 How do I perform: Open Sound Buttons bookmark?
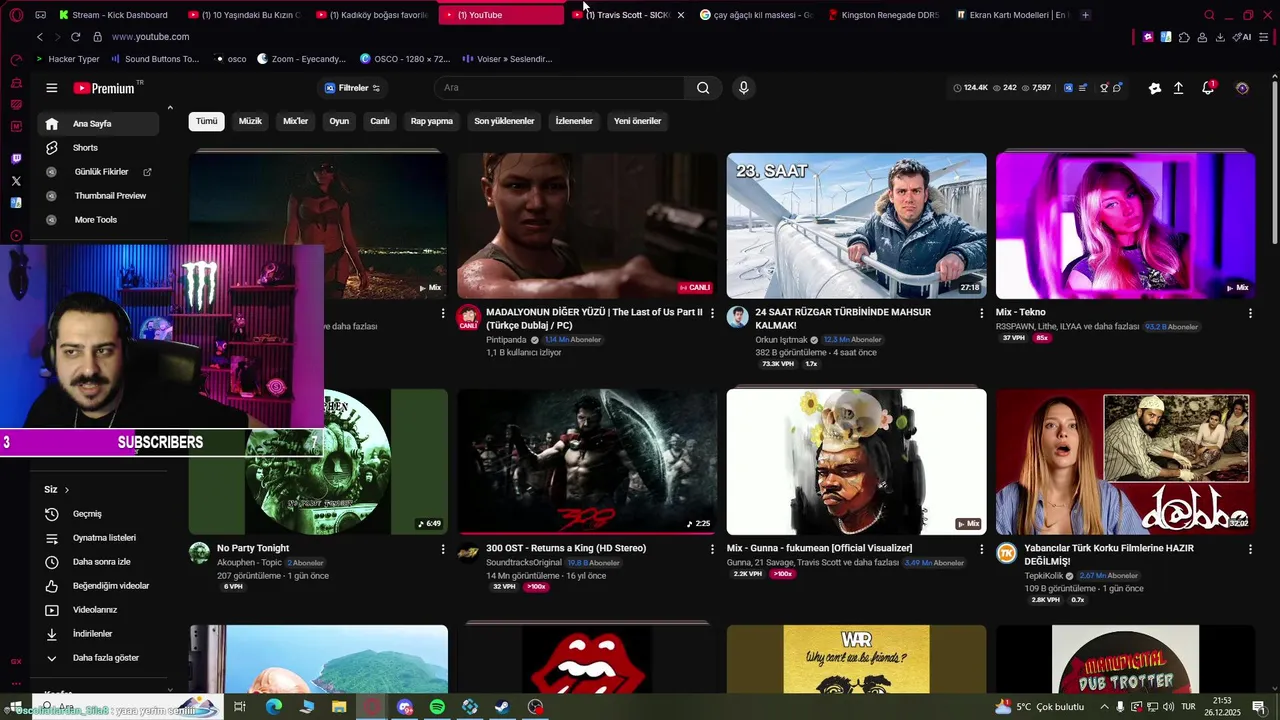[x=155, y=59]
